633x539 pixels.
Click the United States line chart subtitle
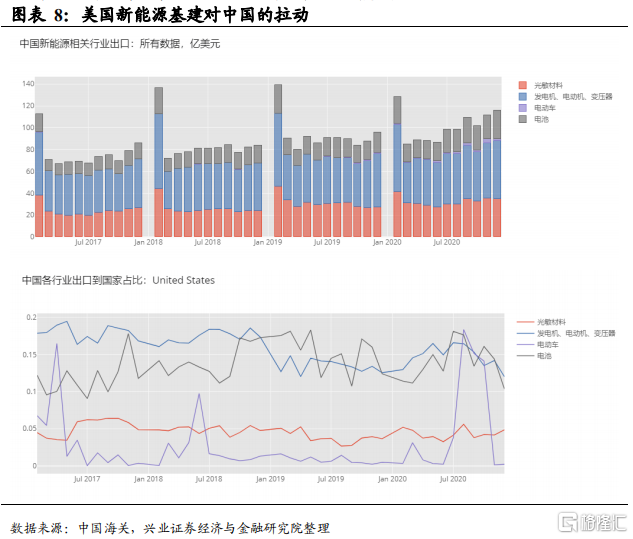[x=118, y=281]
